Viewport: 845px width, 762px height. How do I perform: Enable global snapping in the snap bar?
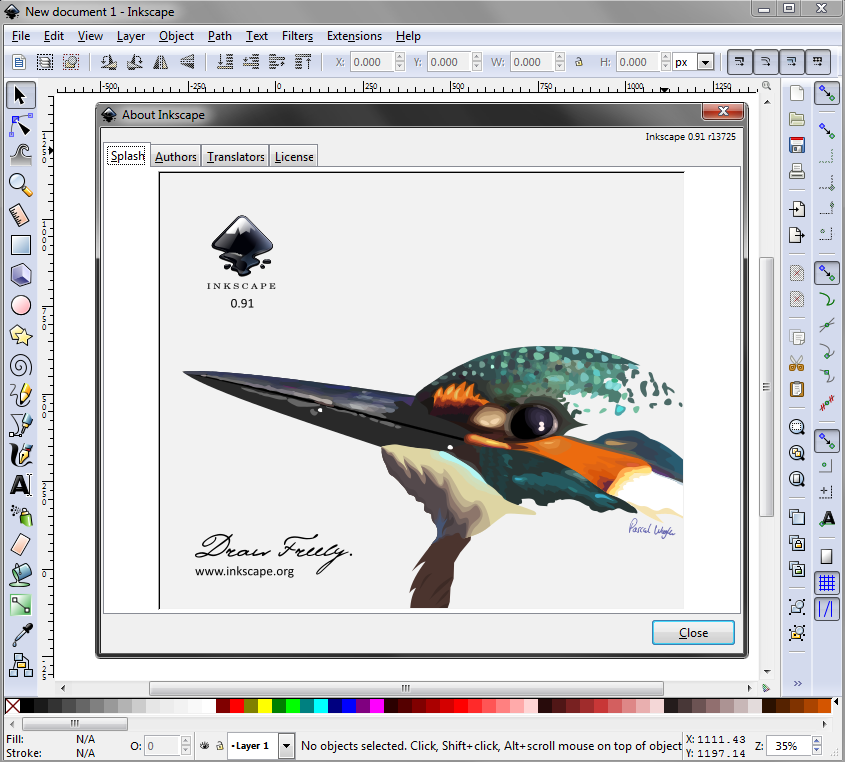click(826, 93)
